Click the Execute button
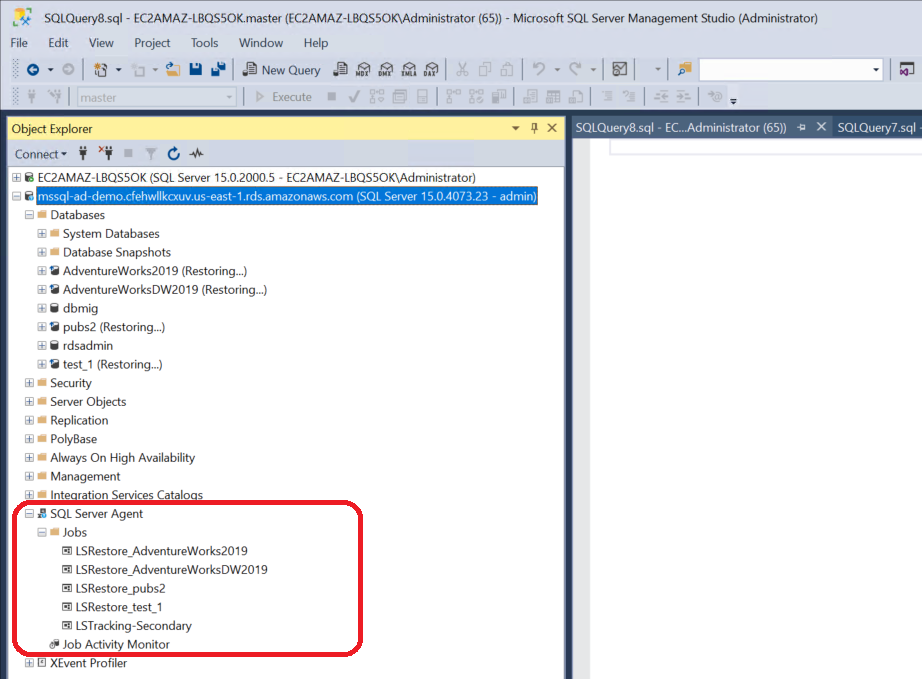This screenshot has width=922, height=679. point(284,97)
